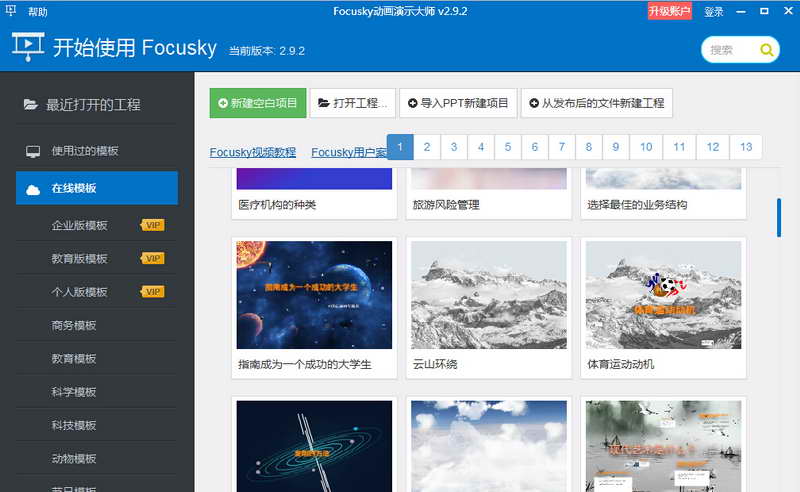Screen dimensions: 800x492
Task: Open the 帮助 menu
Action: pos(38,12)
